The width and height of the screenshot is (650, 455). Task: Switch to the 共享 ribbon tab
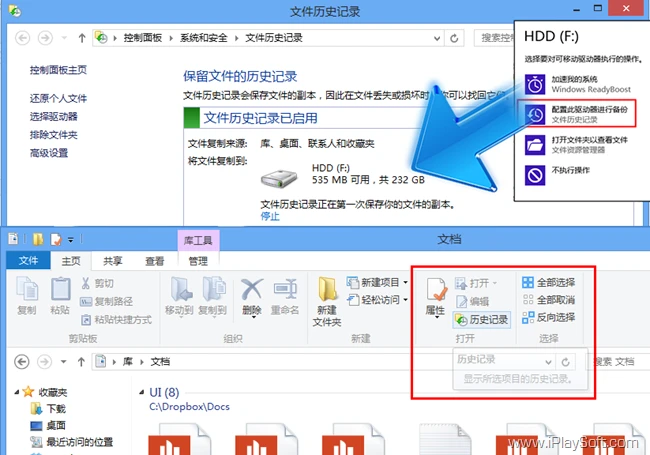pos(113,261)
